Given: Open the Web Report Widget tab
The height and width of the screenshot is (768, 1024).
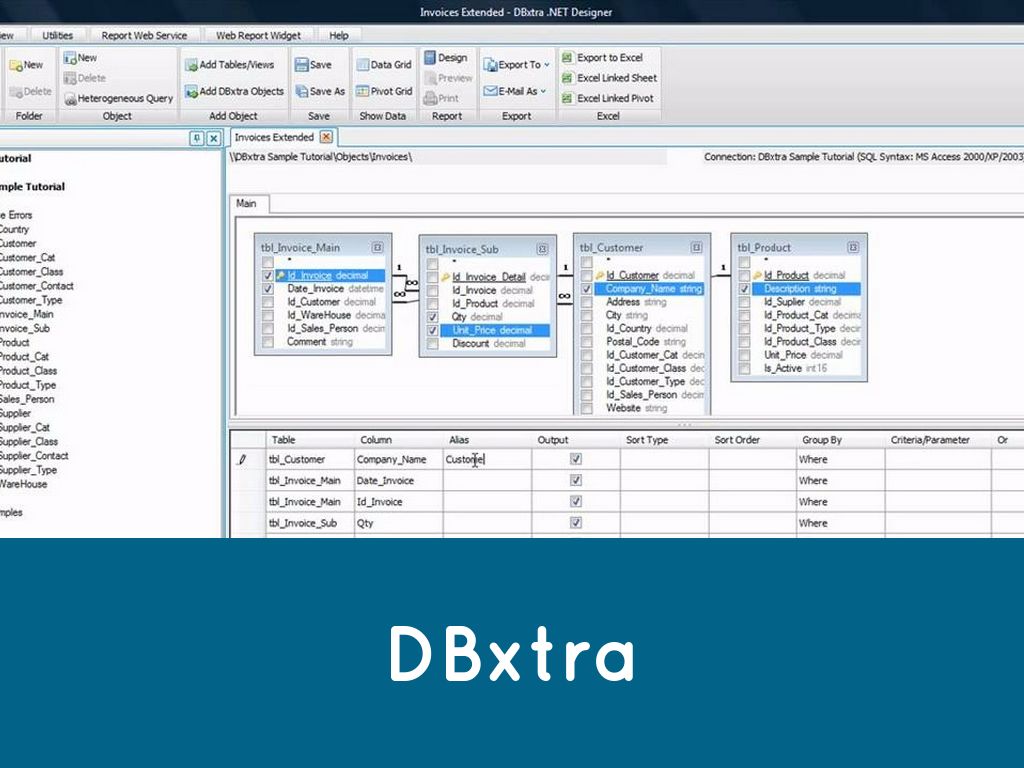Looking at the screenshot, I should (258, 35).
